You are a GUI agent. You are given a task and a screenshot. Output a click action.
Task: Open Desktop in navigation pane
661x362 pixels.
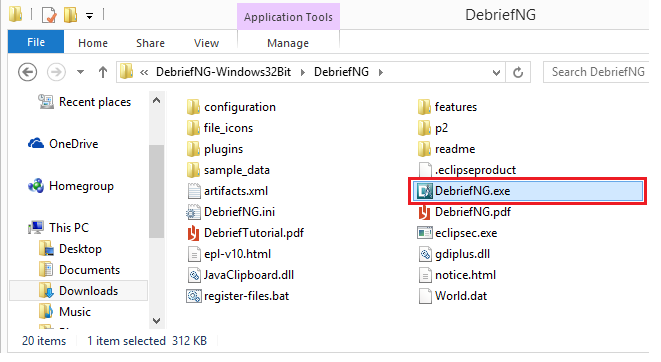(x=70, y=249)
